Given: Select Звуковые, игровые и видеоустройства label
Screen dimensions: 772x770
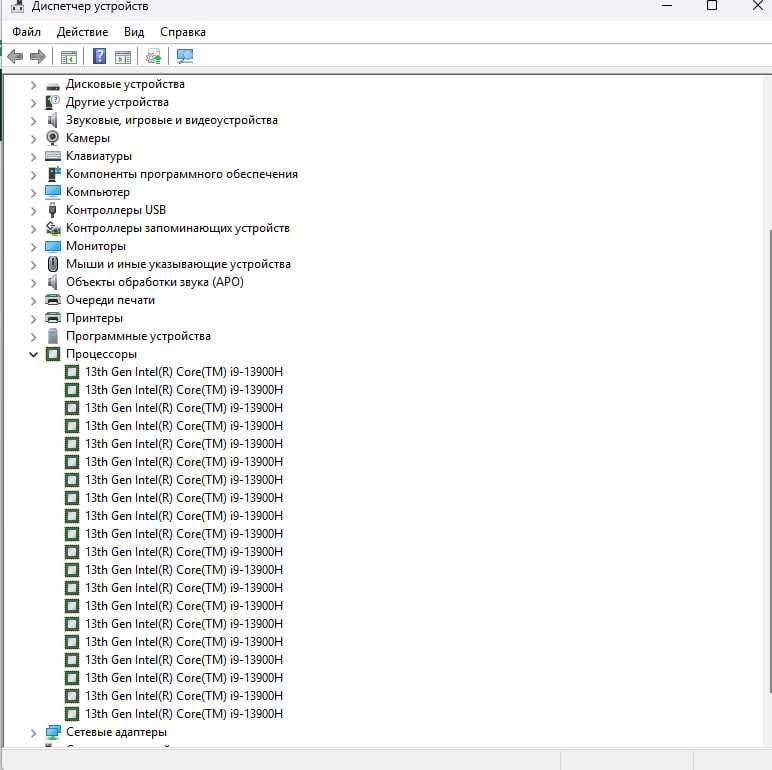Looking at the screenshot, I should [x=172, y=120].
